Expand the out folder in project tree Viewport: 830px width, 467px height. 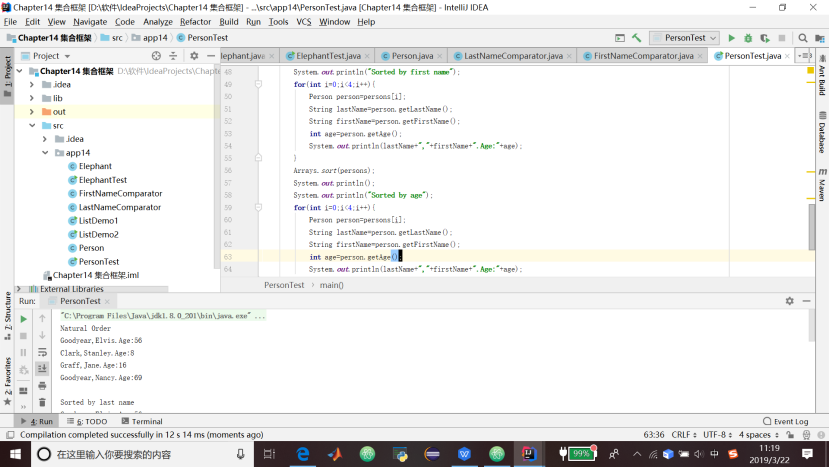coord(32,112)
